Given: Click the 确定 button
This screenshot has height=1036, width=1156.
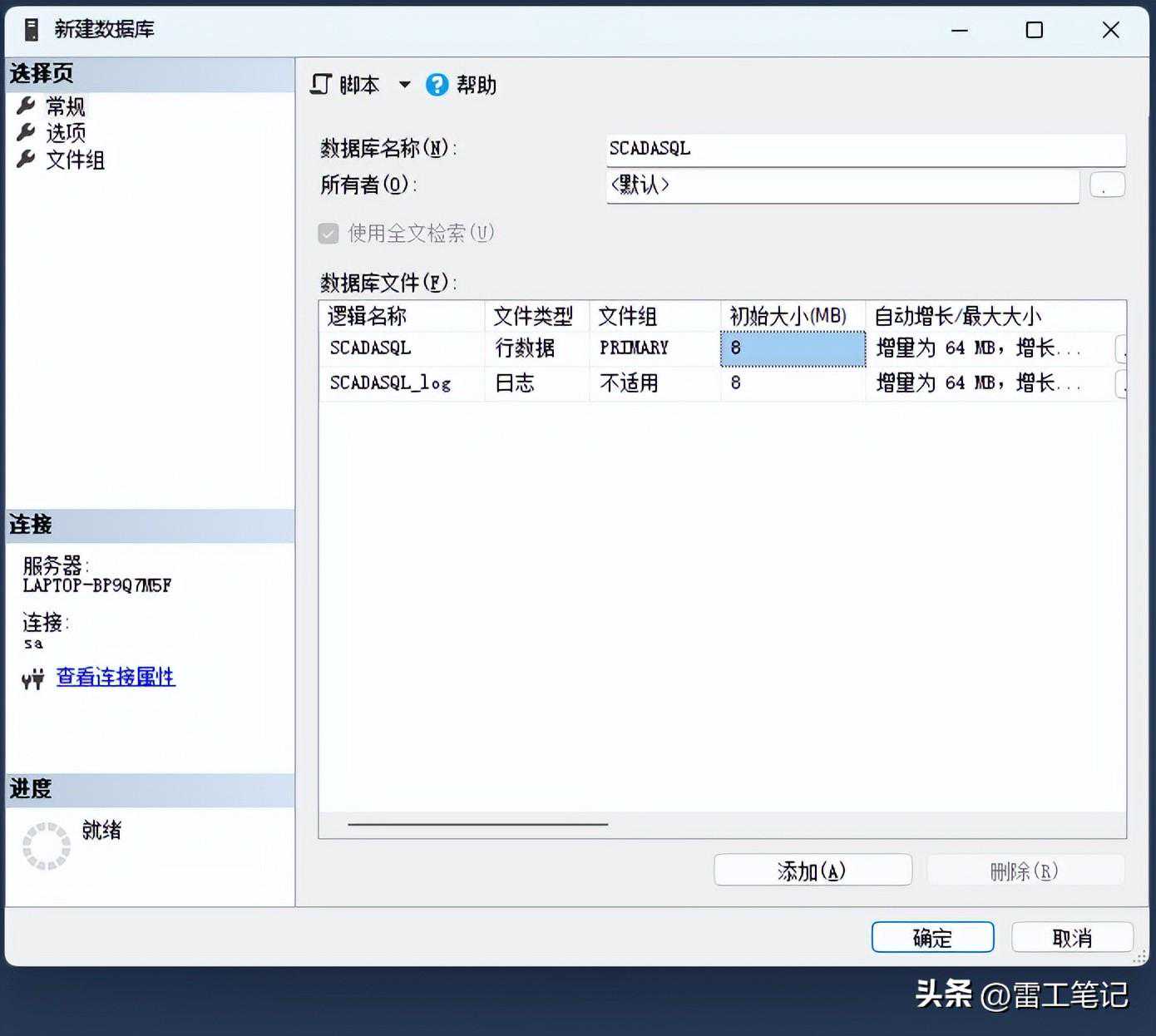Looking at the screenshot, I should click(x=932, y=938).
